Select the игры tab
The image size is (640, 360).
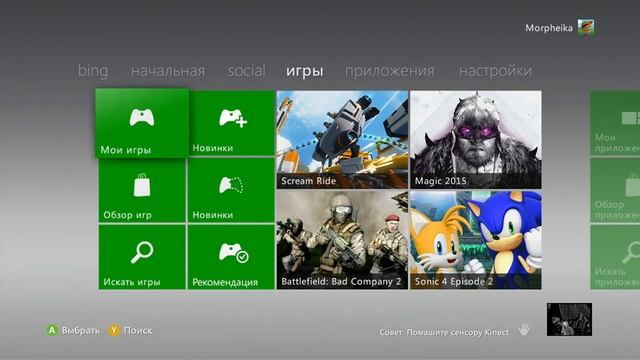305,71
